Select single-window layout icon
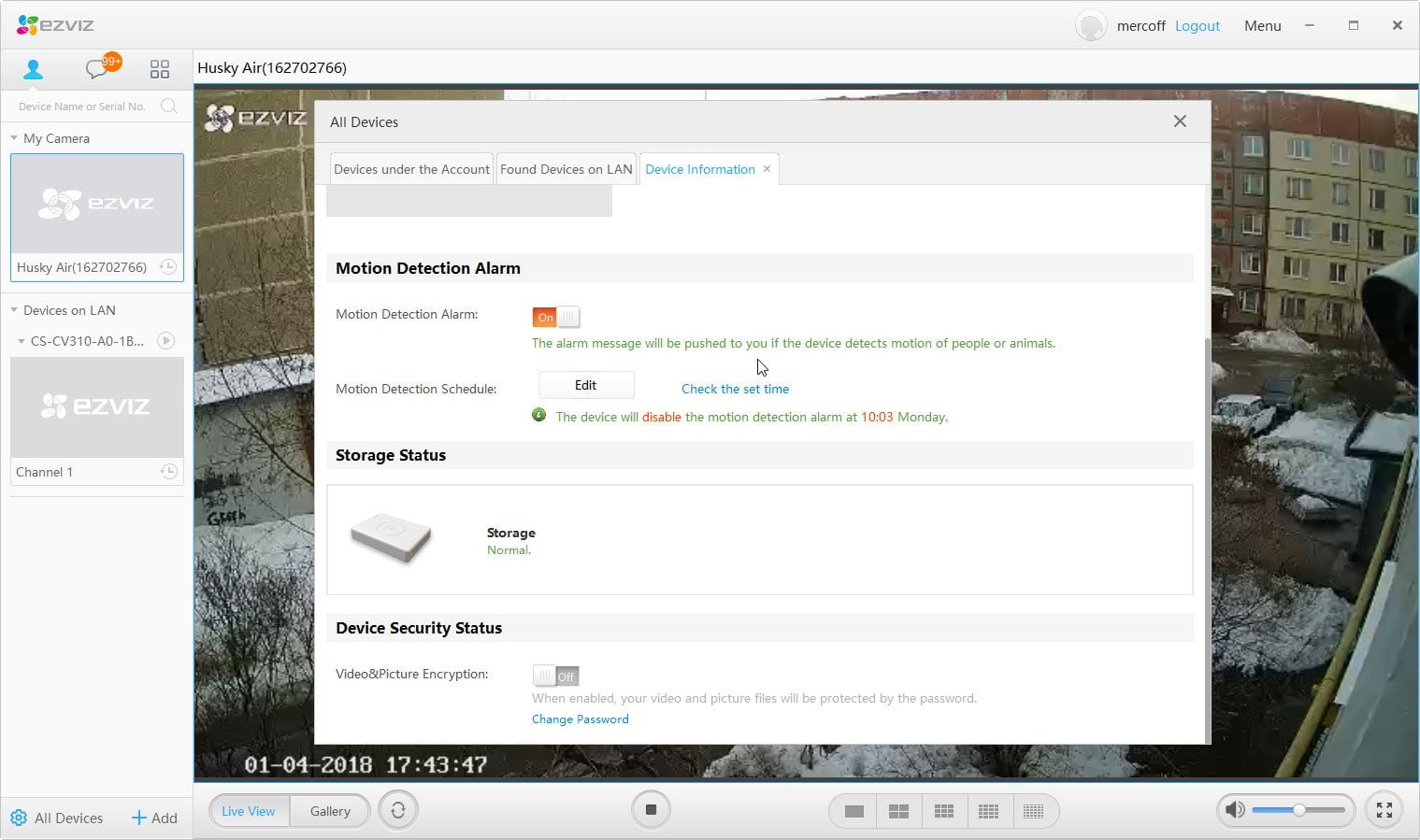1420x840 pixels. click(x=853, y=811)
